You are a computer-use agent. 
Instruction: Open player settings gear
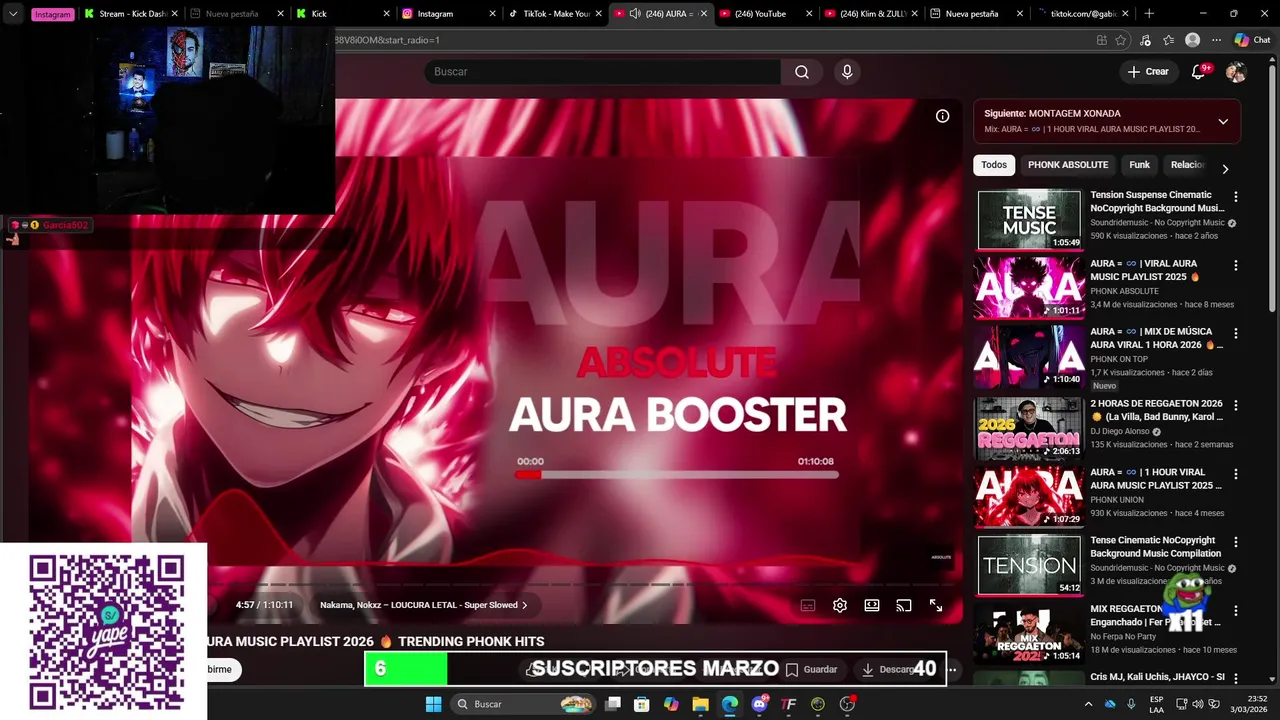(840, 605)
